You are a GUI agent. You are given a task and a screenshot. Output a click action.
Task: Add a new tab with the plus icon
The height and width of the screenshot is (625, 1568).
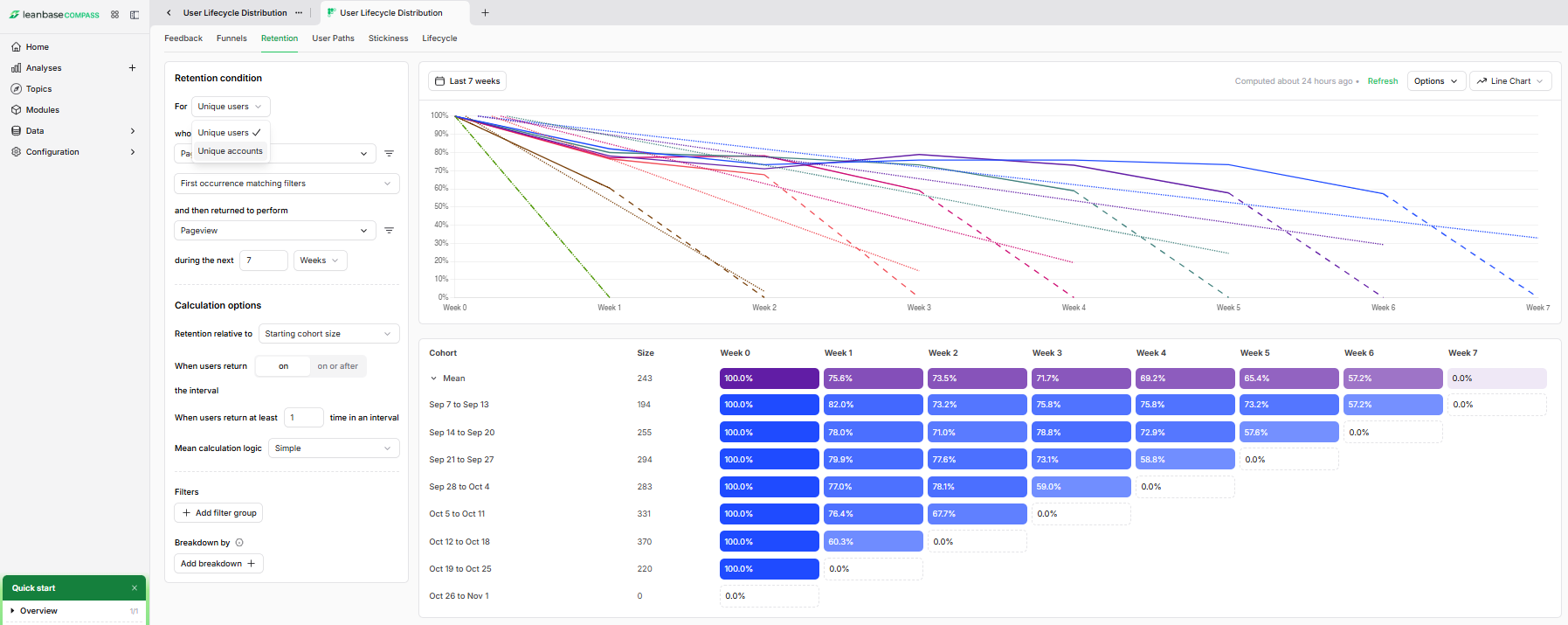485,13
